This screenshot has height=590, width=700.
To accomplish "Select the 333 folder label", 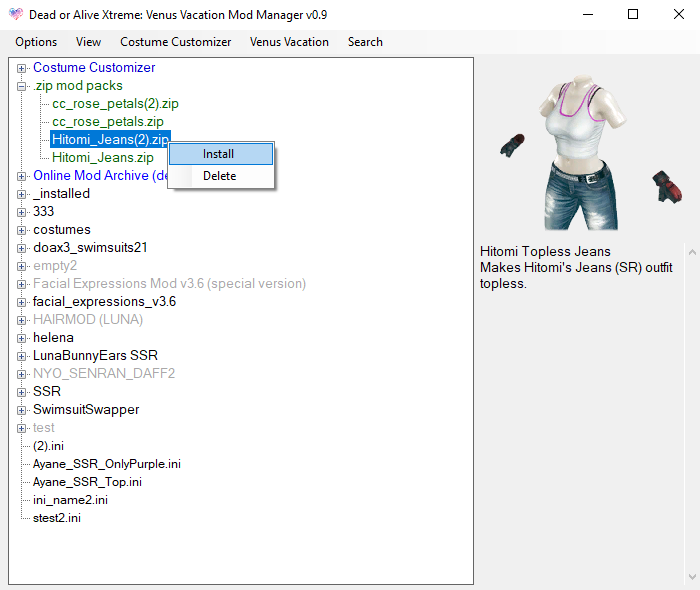I will point(43,212).
